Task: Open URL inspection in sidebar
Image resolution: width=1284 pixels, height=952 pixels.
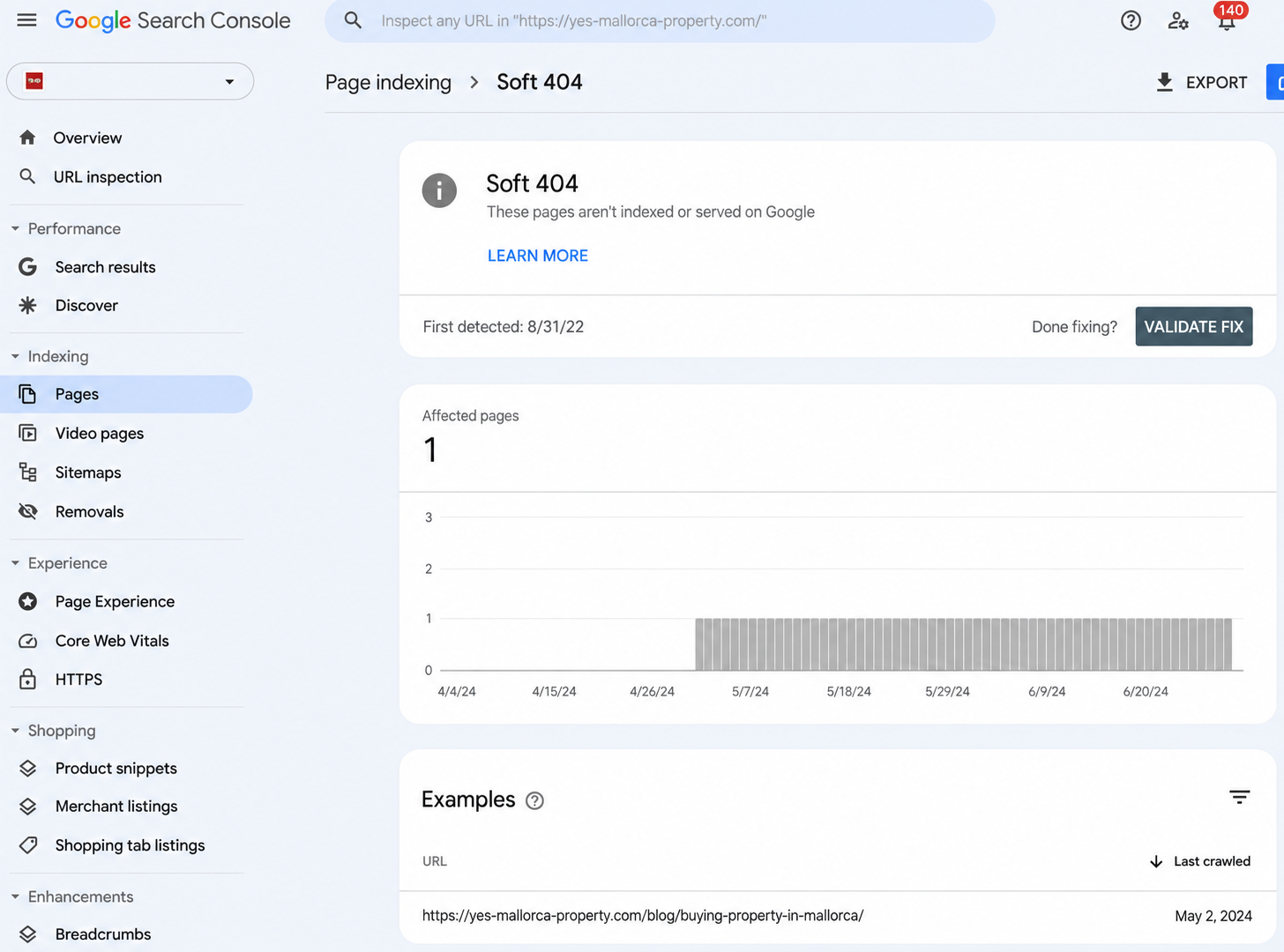Action: tap(108, 176)
